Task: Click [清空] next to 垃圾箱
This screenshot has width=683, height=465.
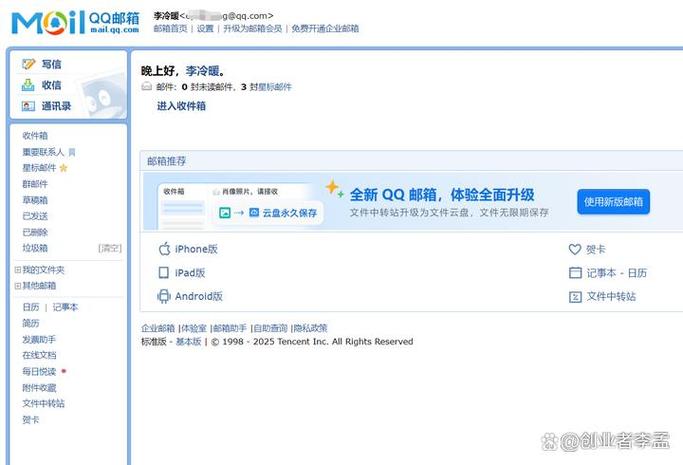Action: tap(110, 248)
